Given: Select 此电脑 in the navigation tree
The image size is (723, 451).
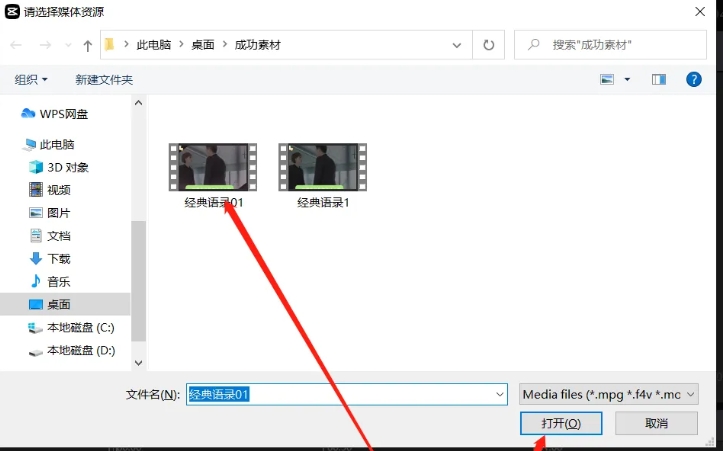Looking at the screenshot, I should [48, 145].
